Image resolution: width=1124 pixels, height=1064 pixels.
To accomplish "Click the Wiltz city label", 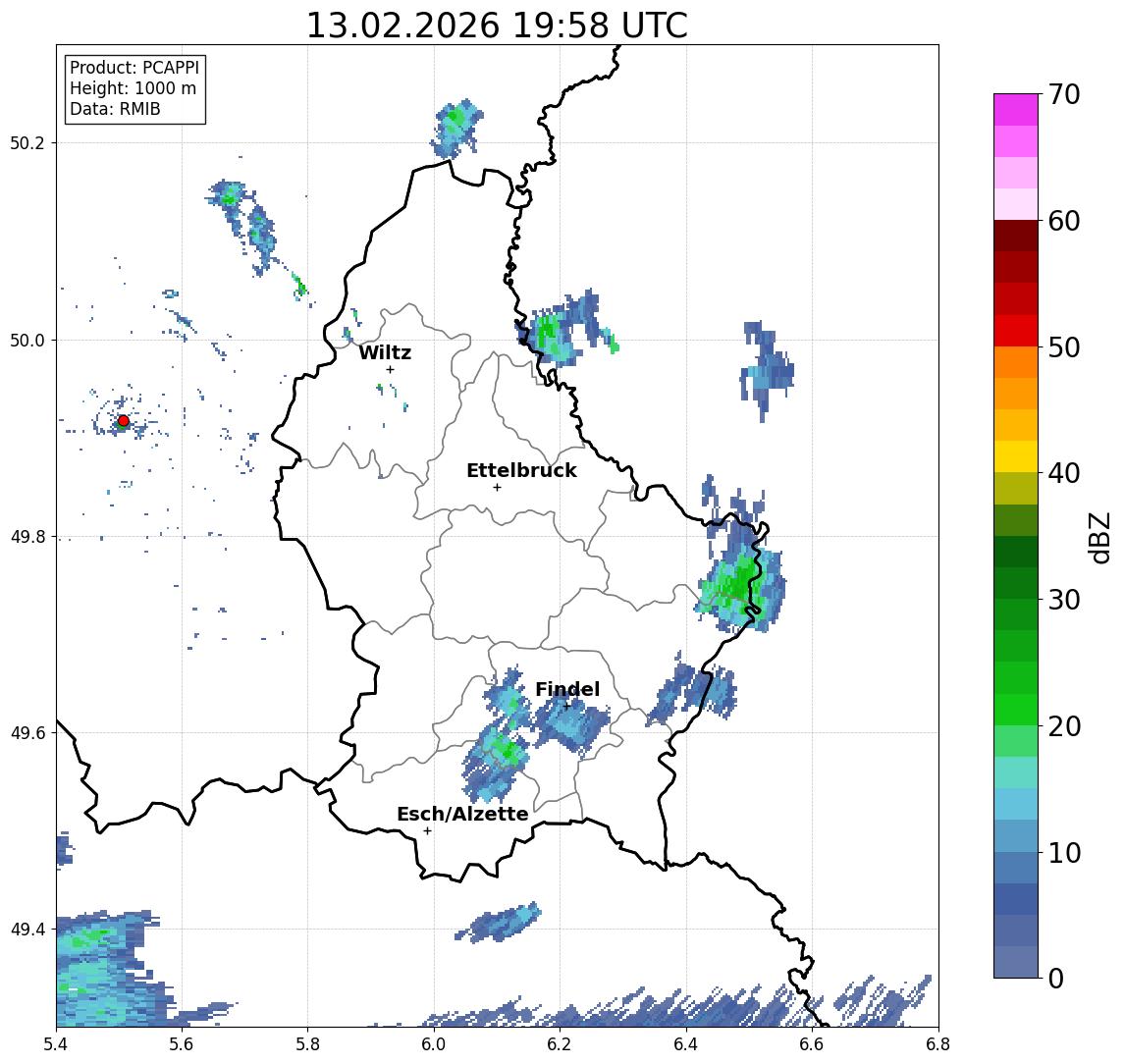I will (x=385, y=352).
